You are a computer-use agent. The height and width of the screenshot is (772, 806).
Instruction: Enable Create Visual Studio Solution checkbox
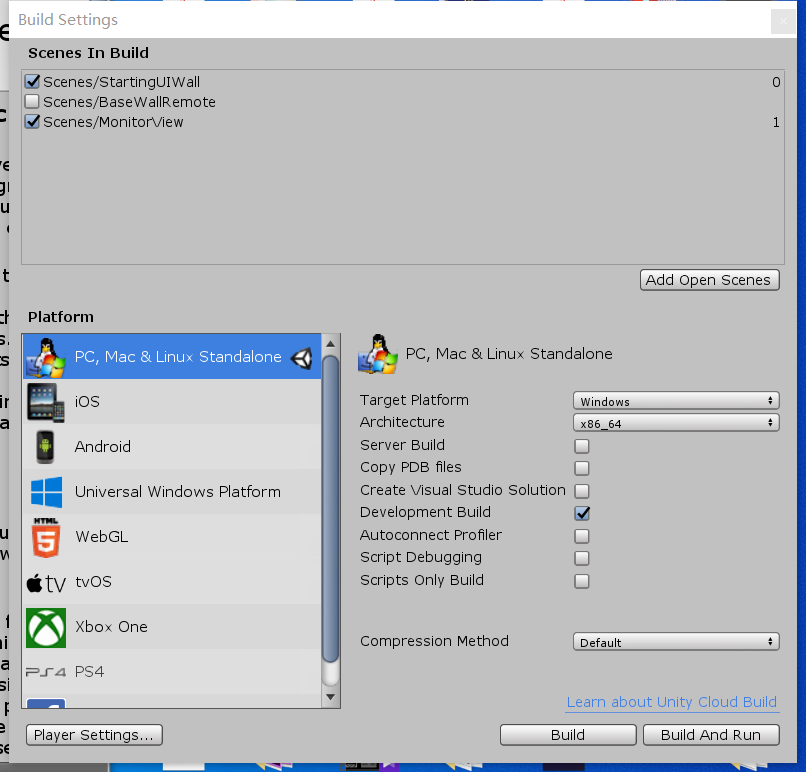[582, 491]
